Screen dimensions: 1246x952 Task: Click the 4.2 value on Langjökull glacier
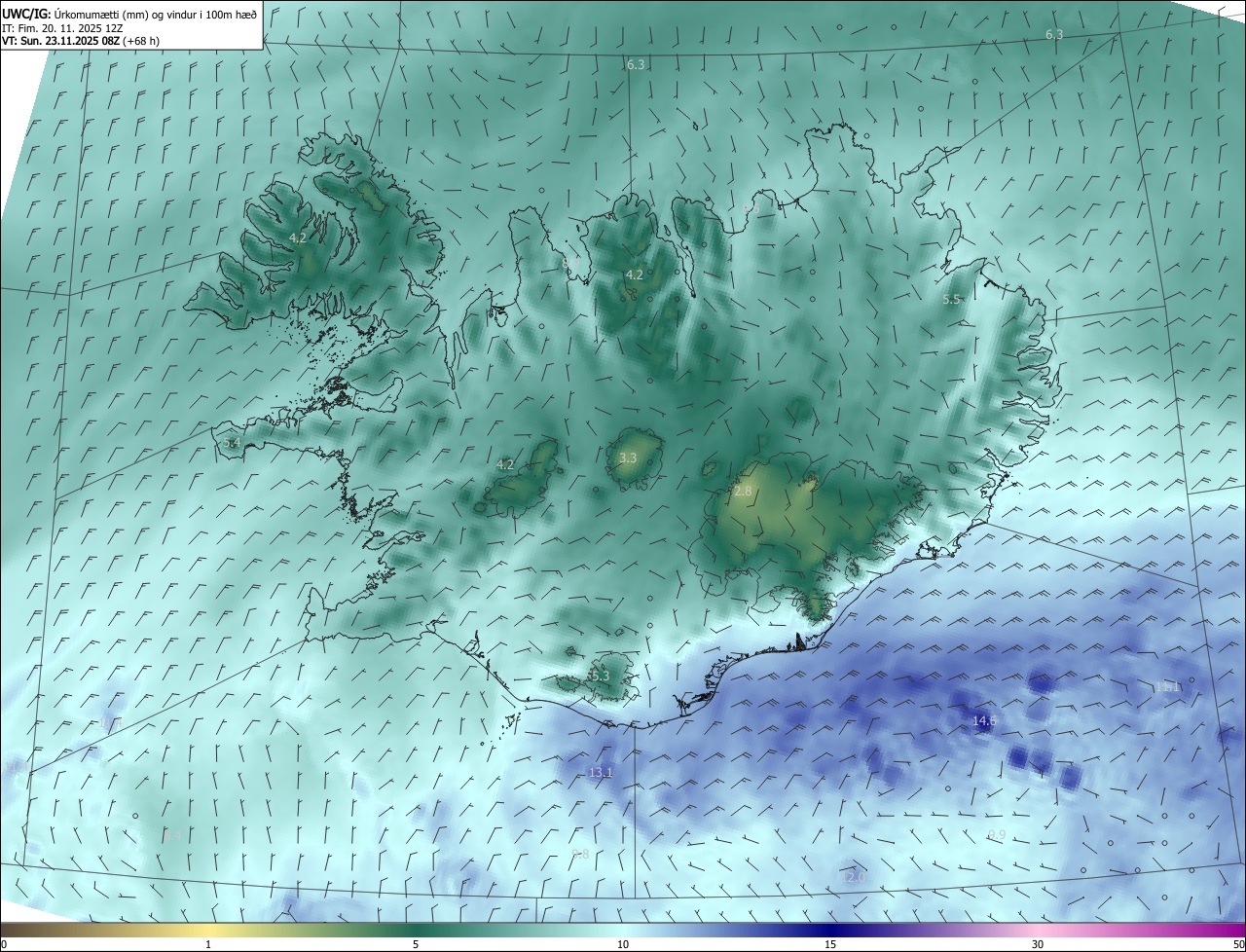(505, 465)
